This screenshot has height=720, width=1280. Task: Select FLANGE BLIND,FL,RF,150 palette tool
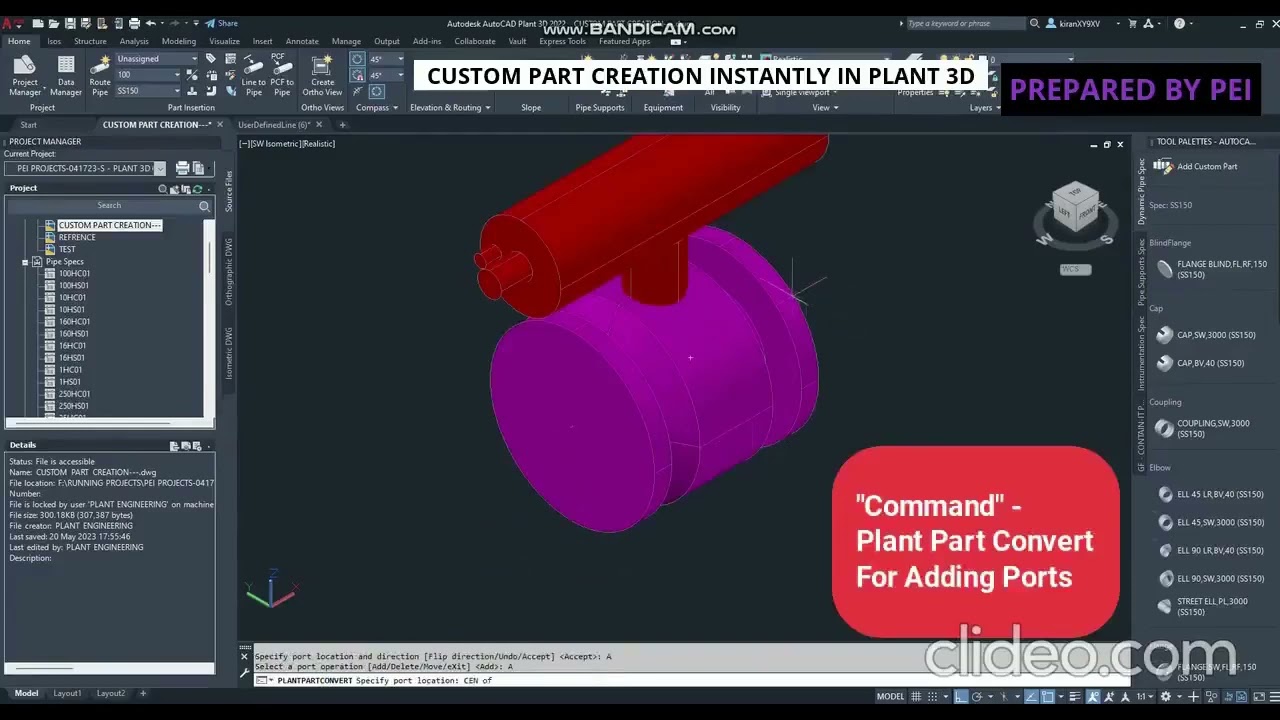click(x=1211, y=269)
